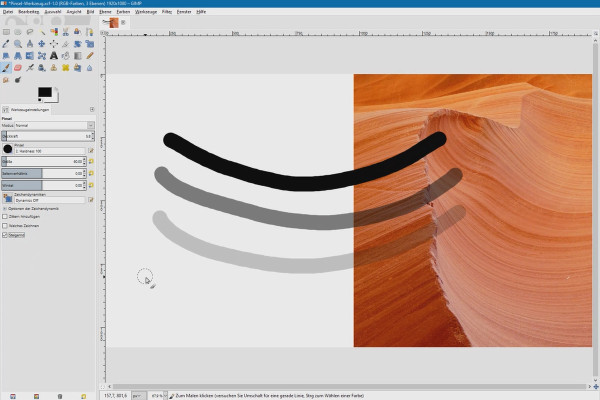
Task: Select the Ellipse Select tool
Action: coord(18,32)
